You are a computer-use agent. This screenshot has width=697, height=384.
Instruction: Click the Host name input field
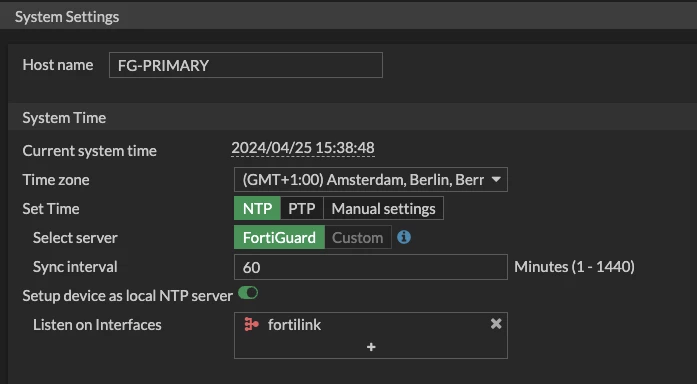[246, 65]
